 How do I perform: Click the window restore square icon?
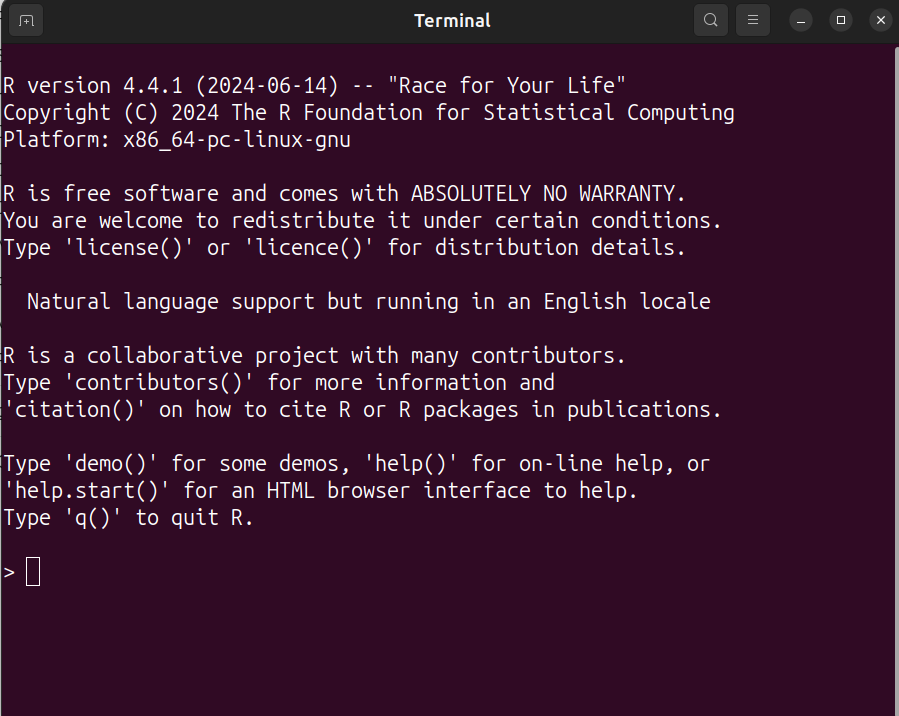[x=840, y=20]
